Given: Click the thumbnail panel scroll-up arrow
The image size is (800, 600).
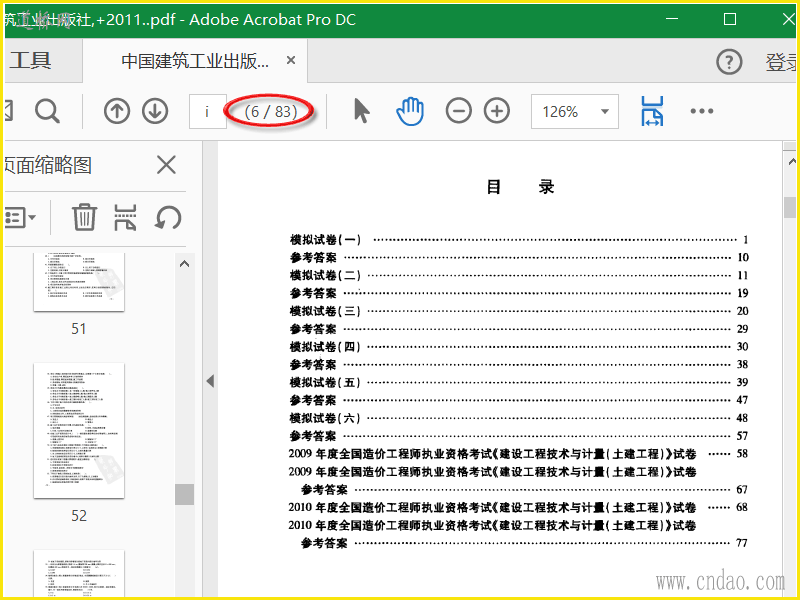Looking at the screenshot, I should click(184, 264).
